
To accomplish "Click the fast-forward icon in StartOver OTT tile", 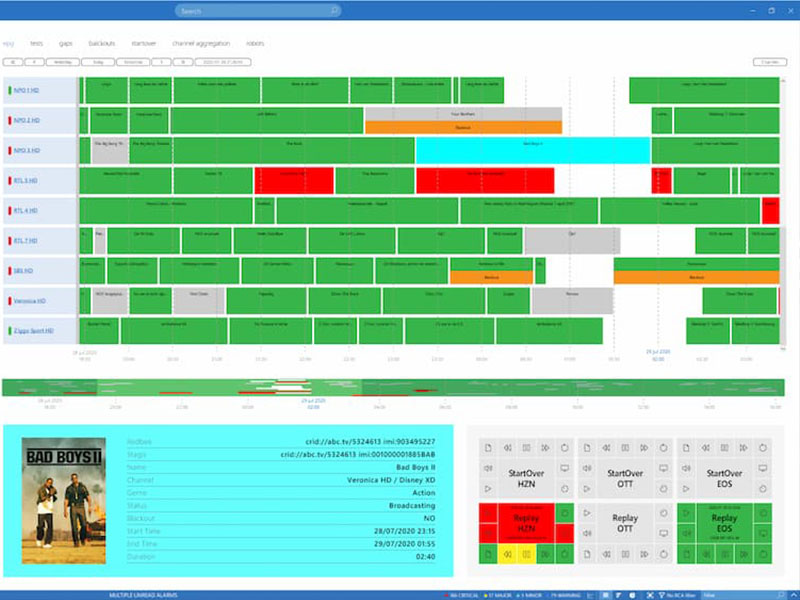I will (x=644, y=448).
